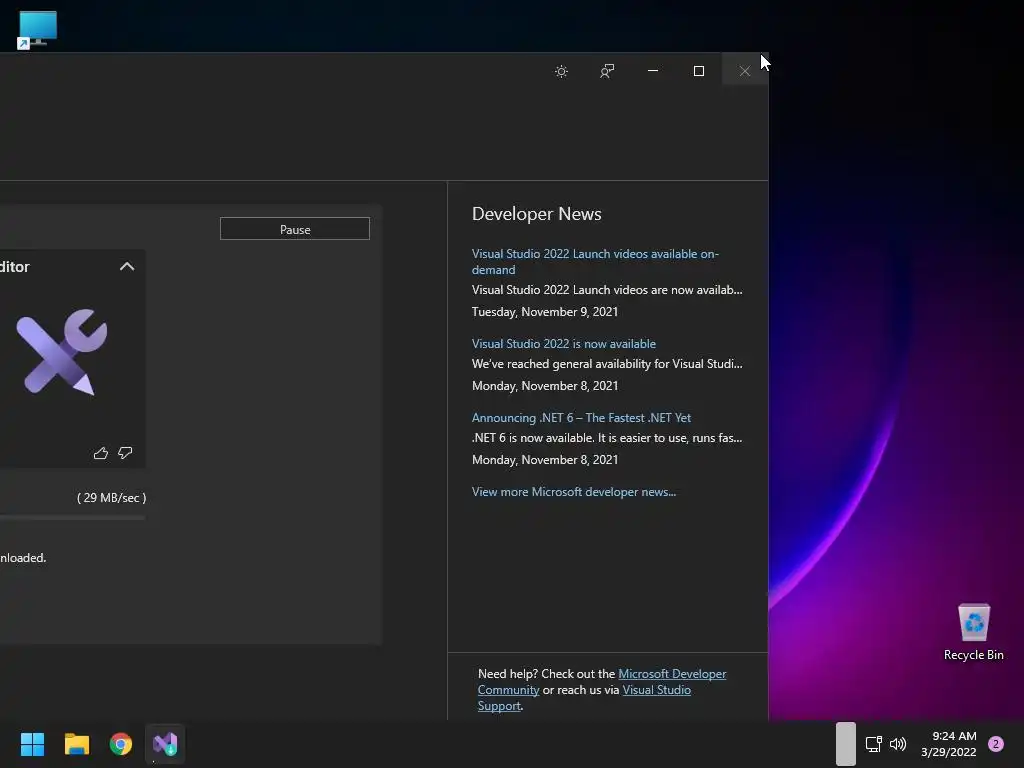Open Announcing .NET 6 news link

tap(581, 417)
